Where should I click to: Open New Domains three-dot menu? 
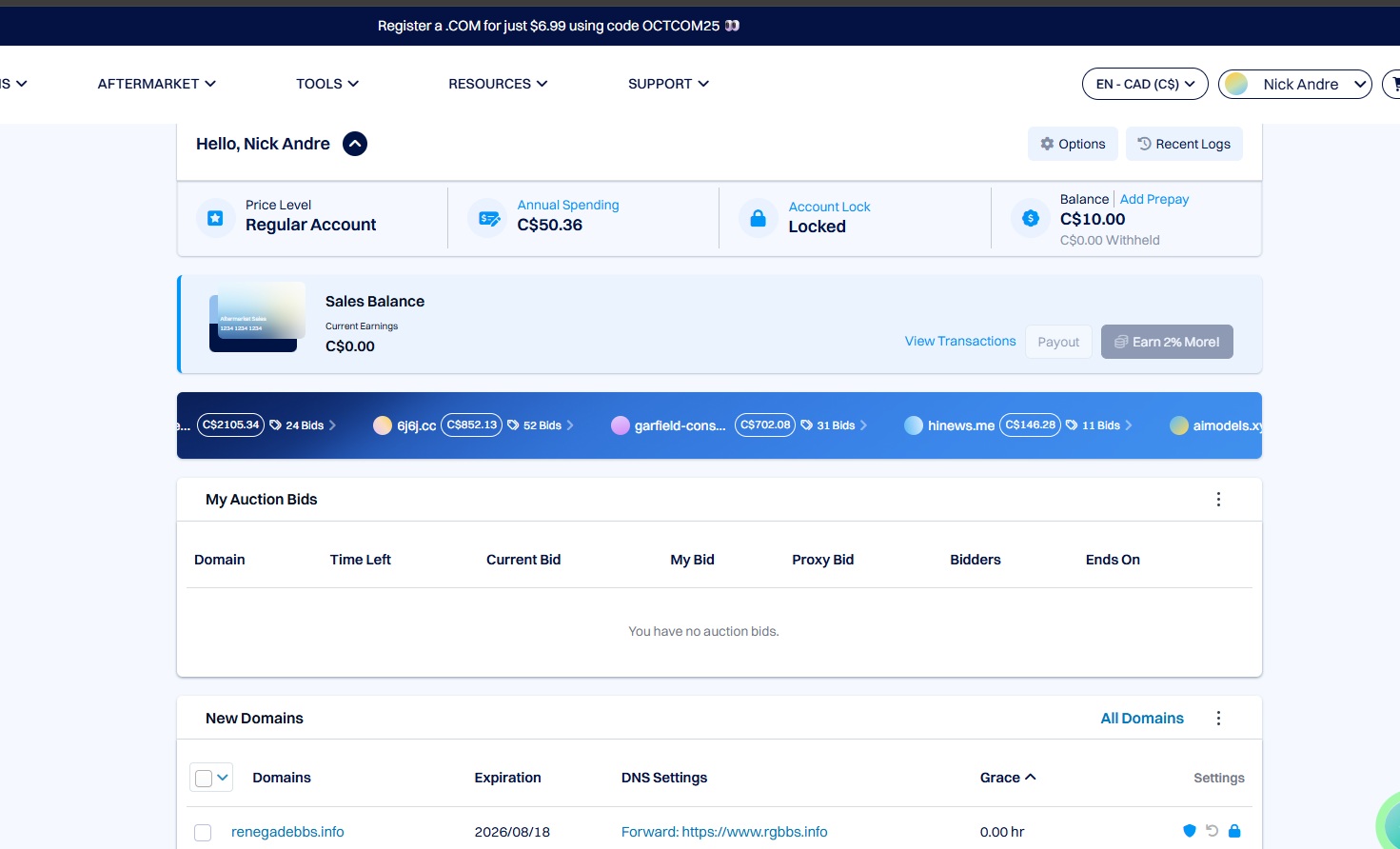1218,719
